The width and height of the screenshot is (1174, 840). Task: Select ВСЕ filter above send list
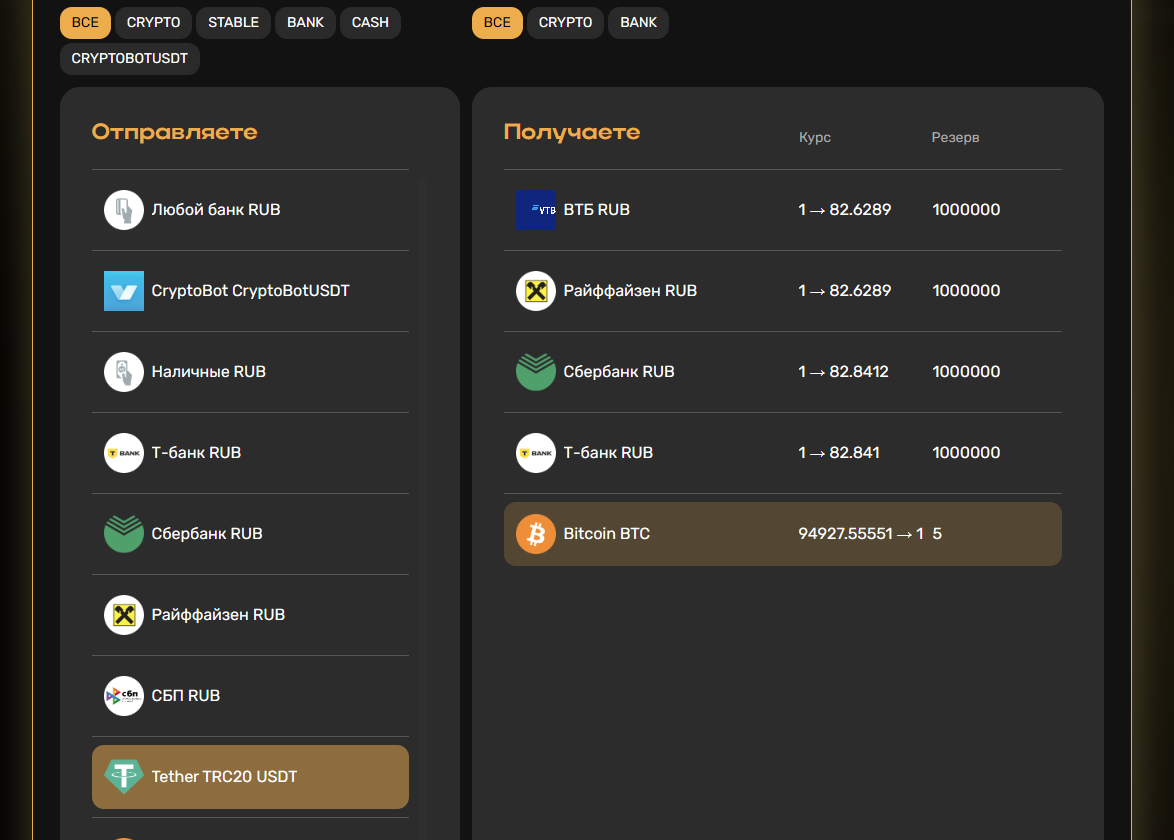click(x=85, y=22)
